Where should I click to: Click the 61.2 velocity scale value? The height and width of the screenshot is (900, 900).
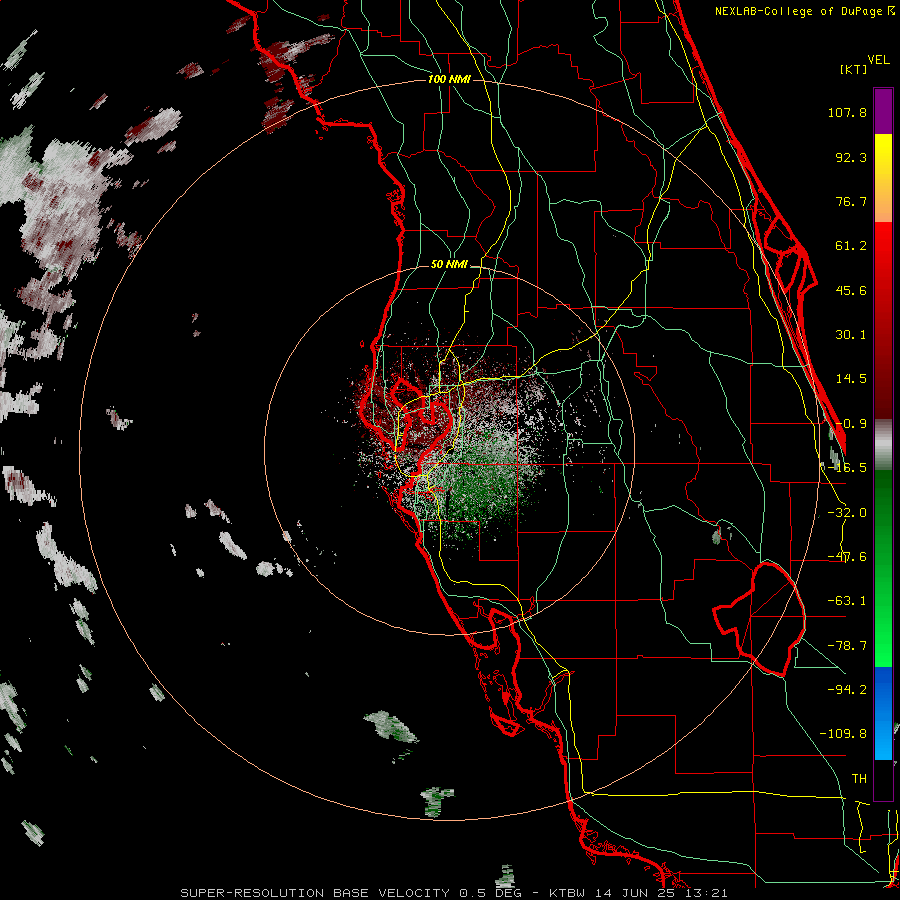[x=851, y=246]
